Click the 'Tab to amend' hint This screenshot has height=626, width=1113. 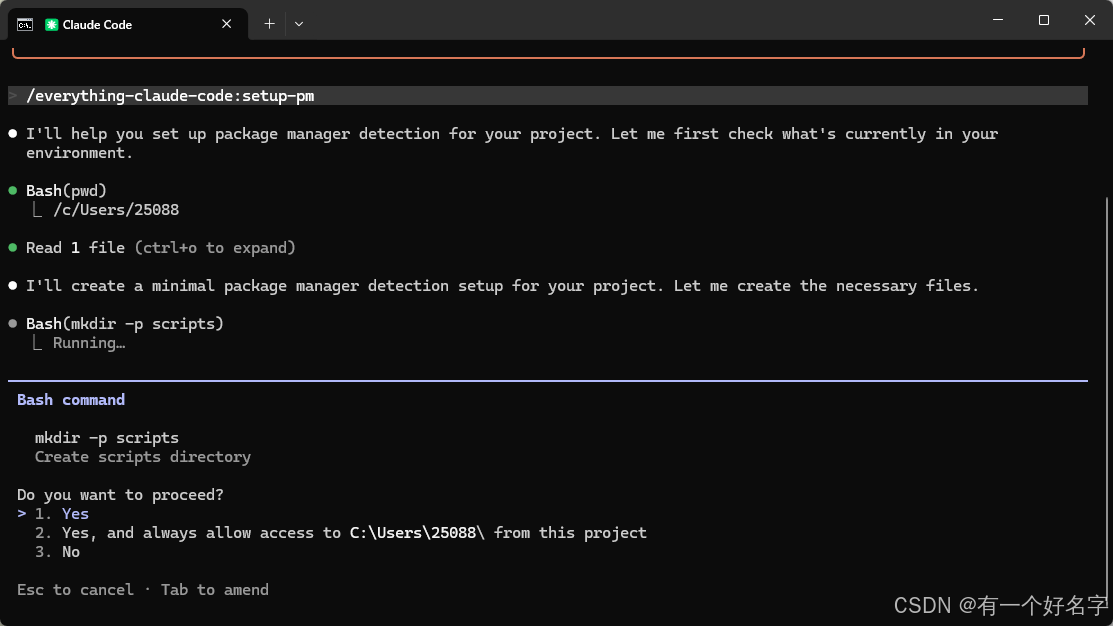pos(214,590)
